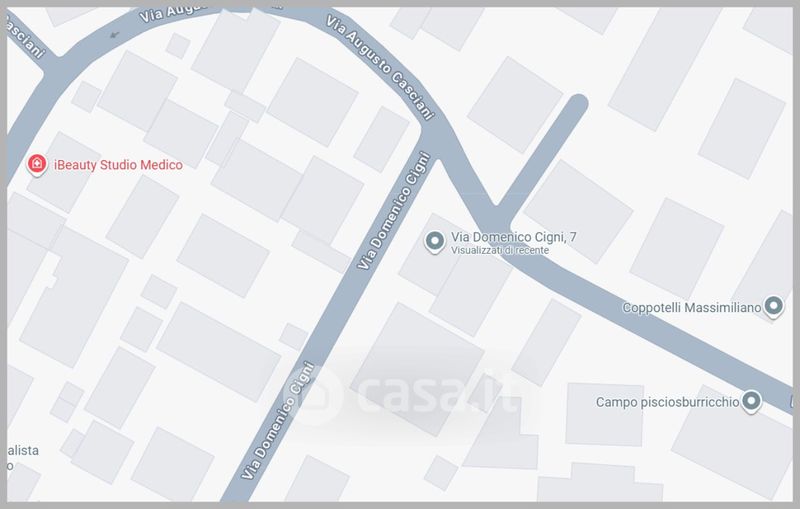Click the Via Domenico Cigni, 7 address text
The width and height of the screenshot is (800, 509).
[514, 237]
